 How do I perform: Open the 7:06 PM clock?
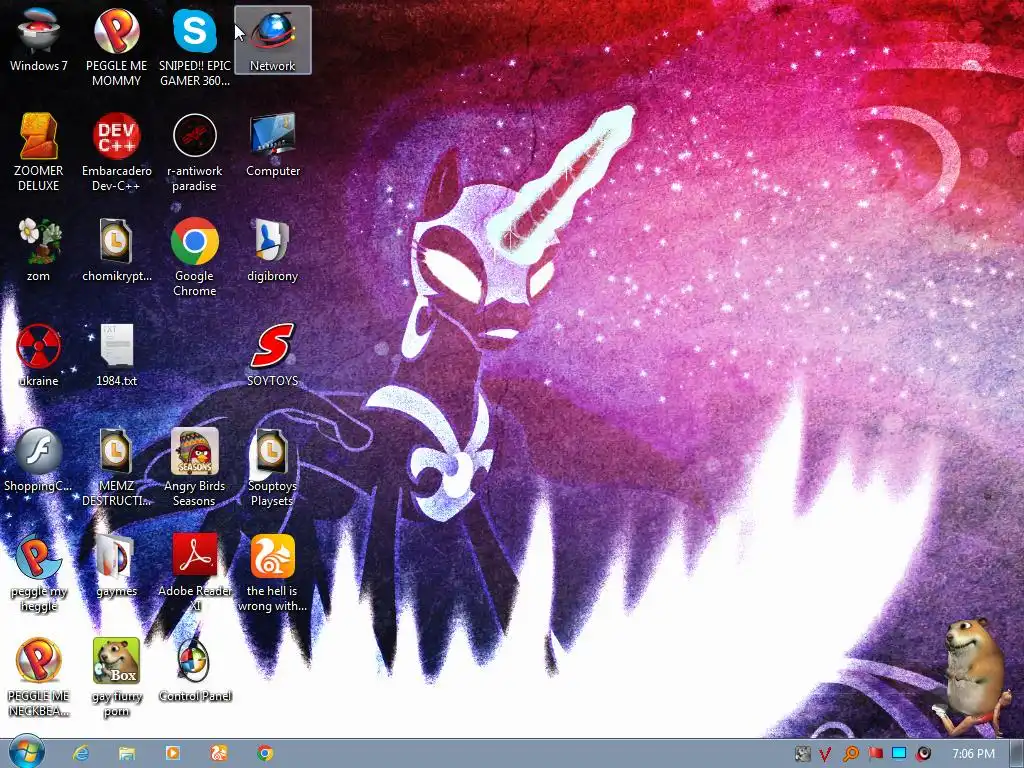[973, 754]
